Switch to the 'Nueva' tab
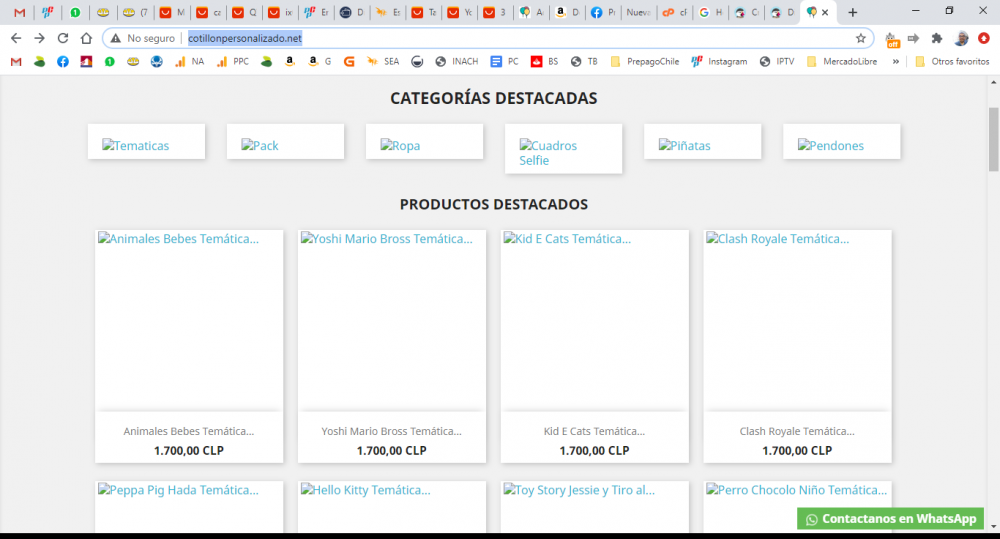The width and height of the screenshot is (1000, 539). (x=638, y=12)
